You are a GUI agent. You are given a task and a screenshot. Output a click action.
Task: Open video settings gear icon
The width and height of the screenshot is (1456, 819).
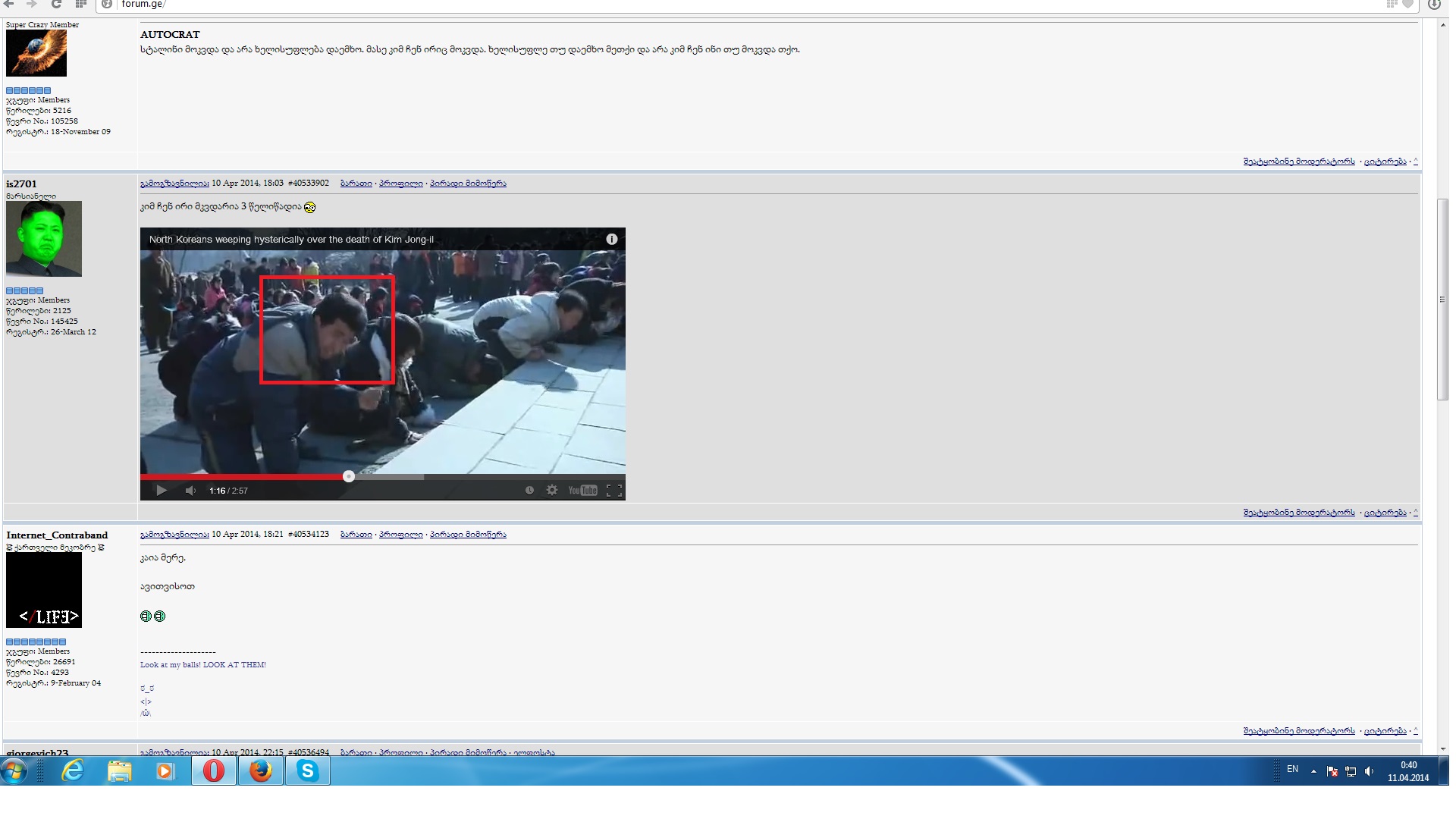click(x=552, y=491)
